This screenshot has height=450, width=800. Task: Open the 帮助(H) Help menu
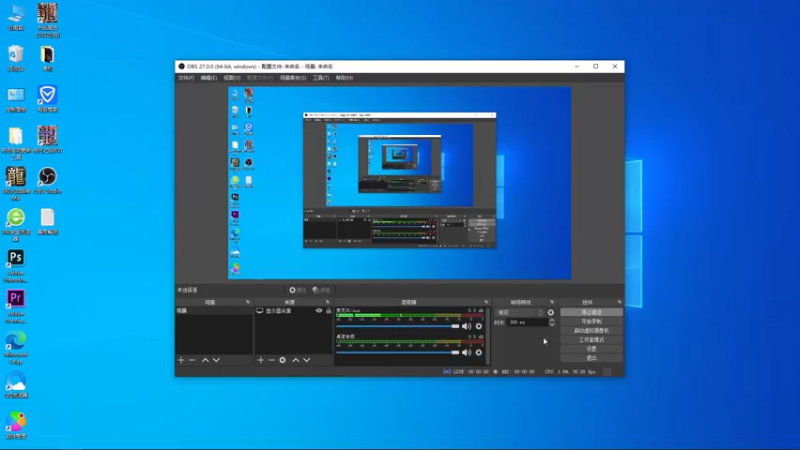tap(344, 78)
